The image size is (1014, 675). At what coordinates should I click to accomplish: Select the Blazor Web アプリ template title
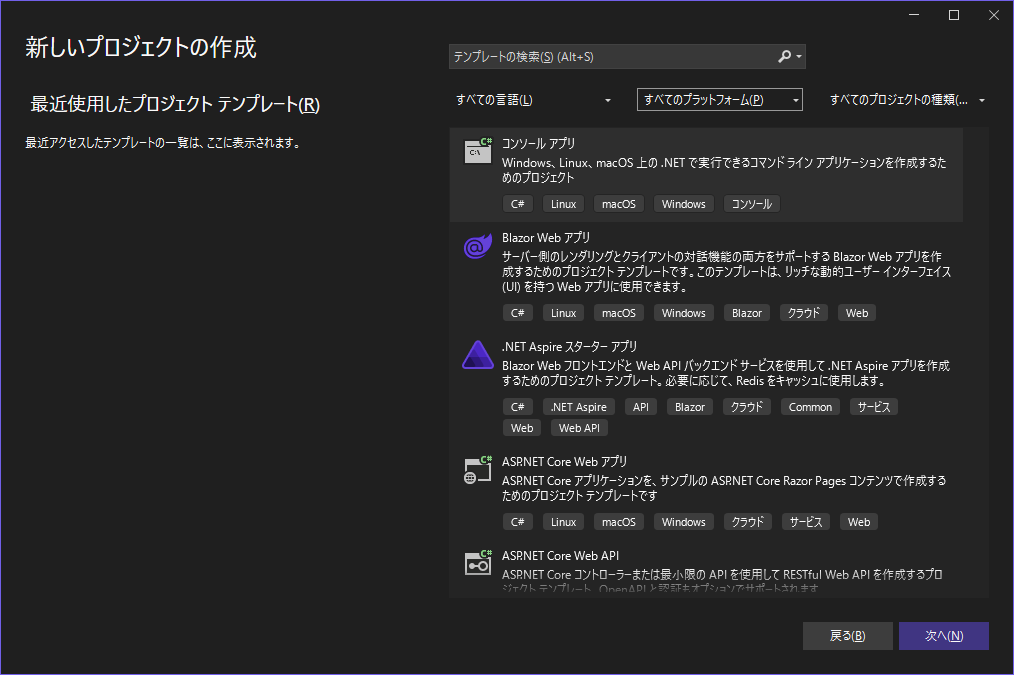546,237
